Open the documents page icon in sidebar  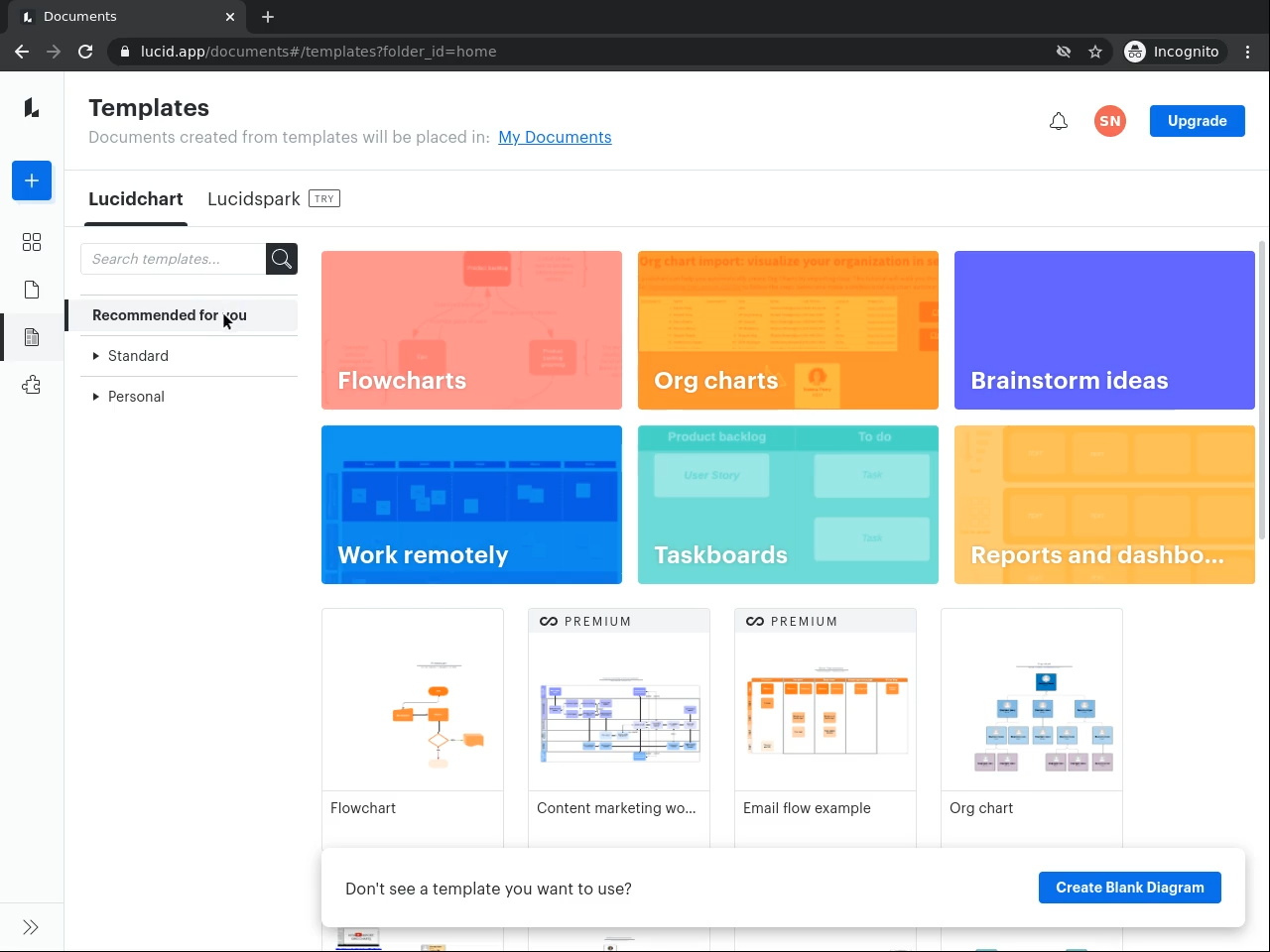tap(32, 290)
